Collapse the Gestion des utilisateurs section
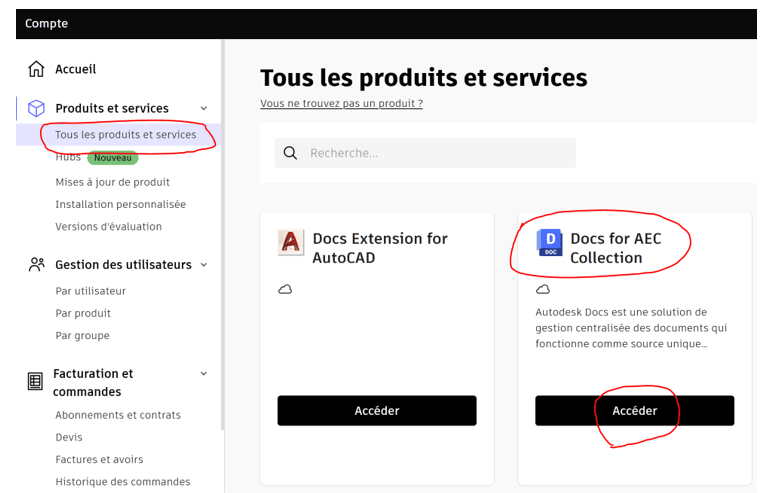The height and width of the screenshot is (493, 767). coord(204,265)
